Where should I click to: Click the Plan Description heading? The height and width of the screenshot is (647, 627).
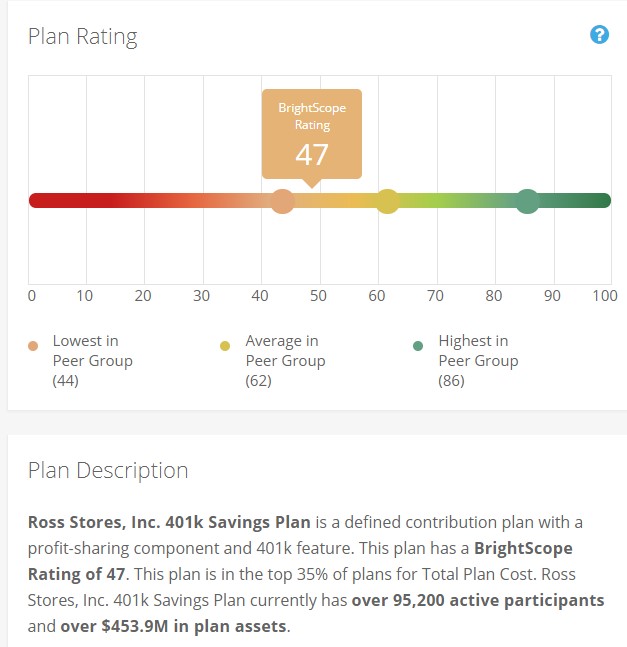(108, 470)
